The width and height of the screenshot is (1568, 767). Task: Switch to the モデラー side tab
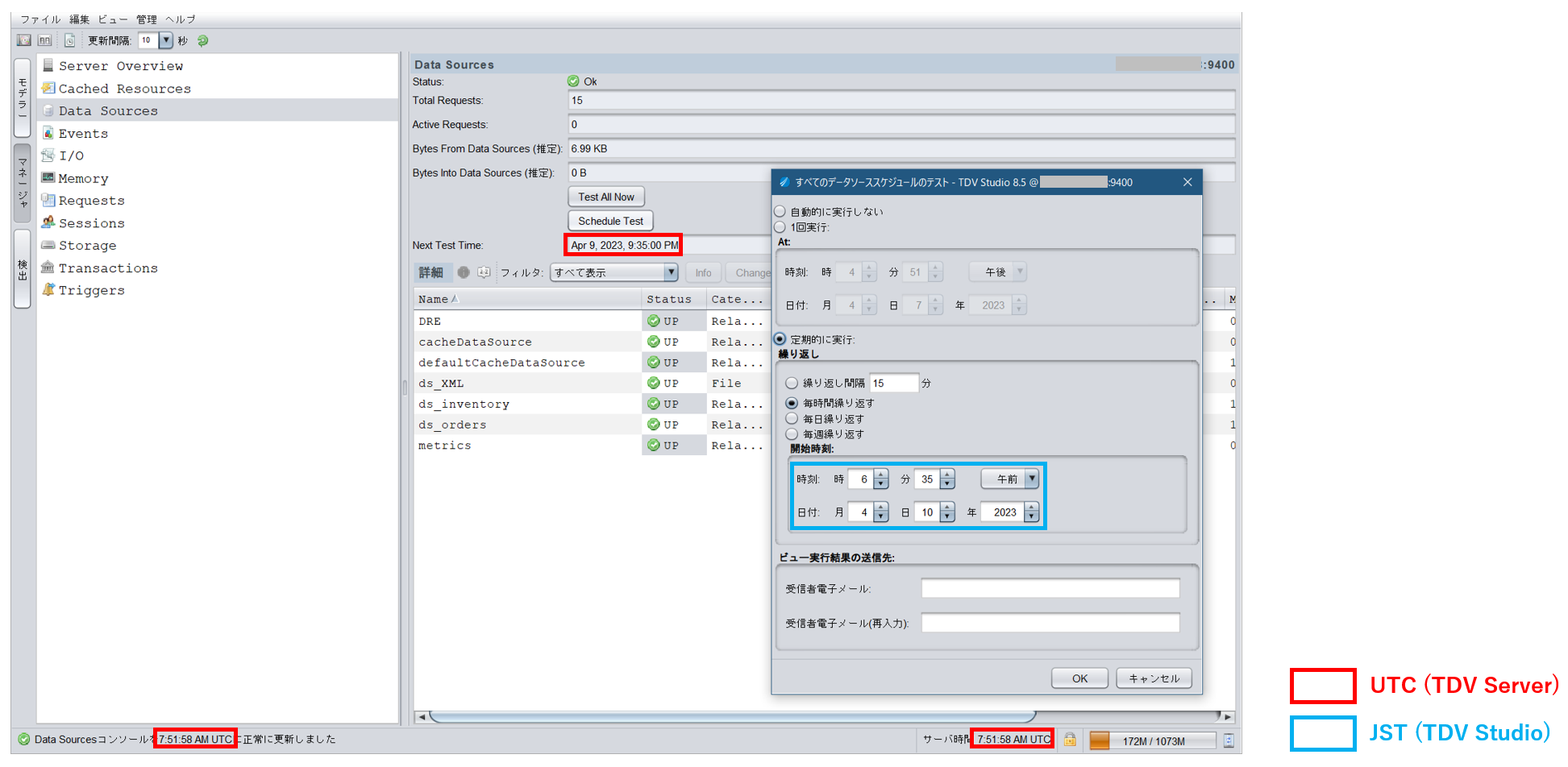click(23, 97)
